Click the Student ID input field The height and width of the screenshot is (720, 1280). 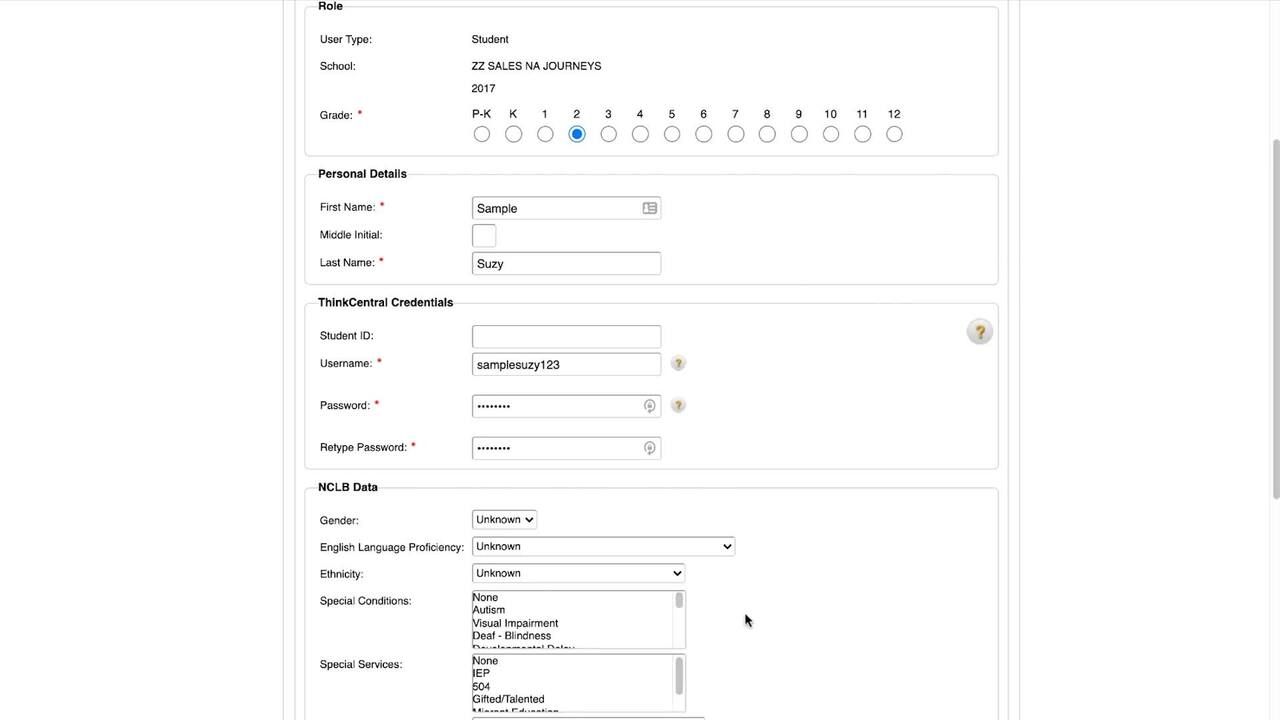[x=566, y=337]
